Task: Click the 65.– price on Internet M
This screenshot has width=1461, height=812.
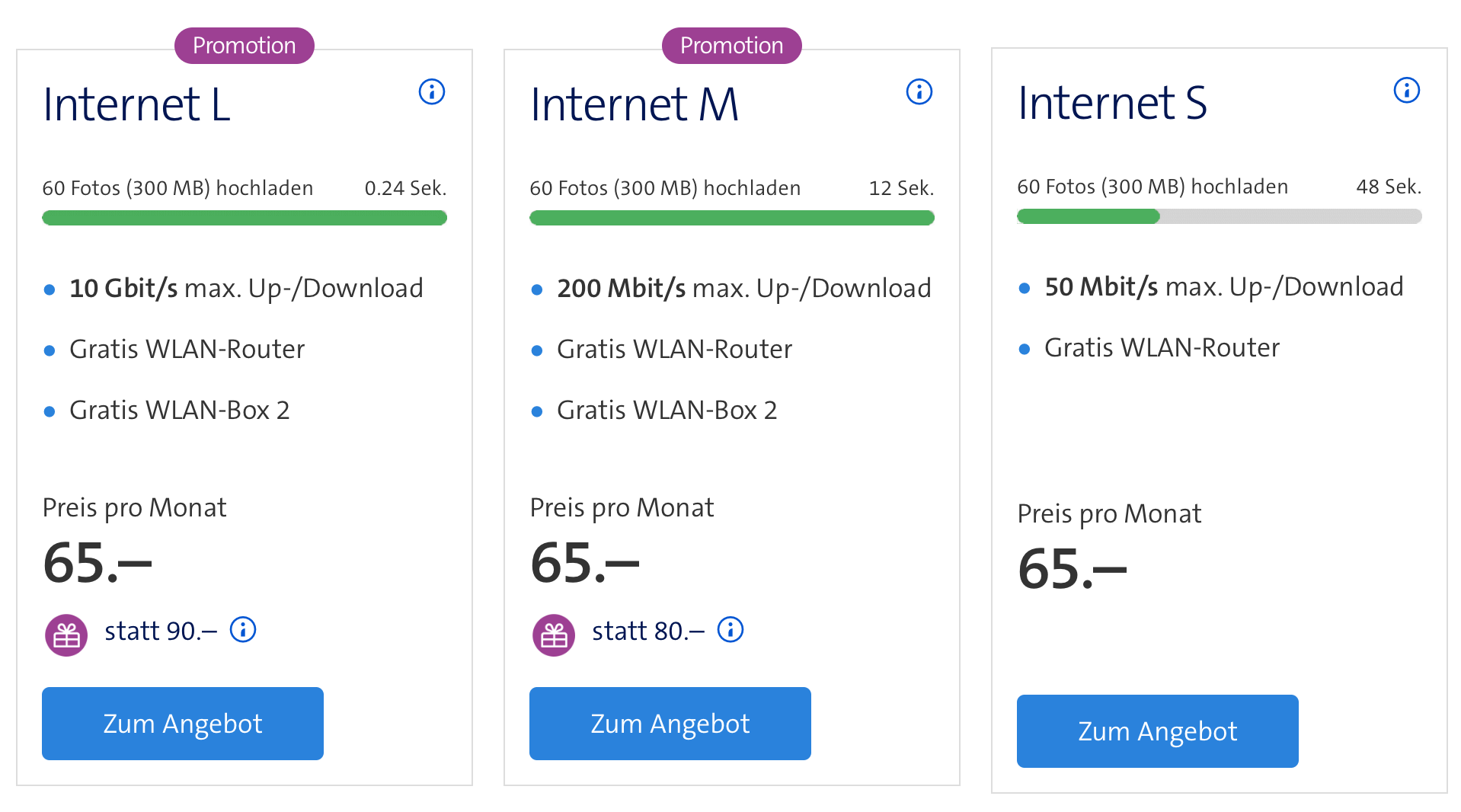Action: pos(584,561)
